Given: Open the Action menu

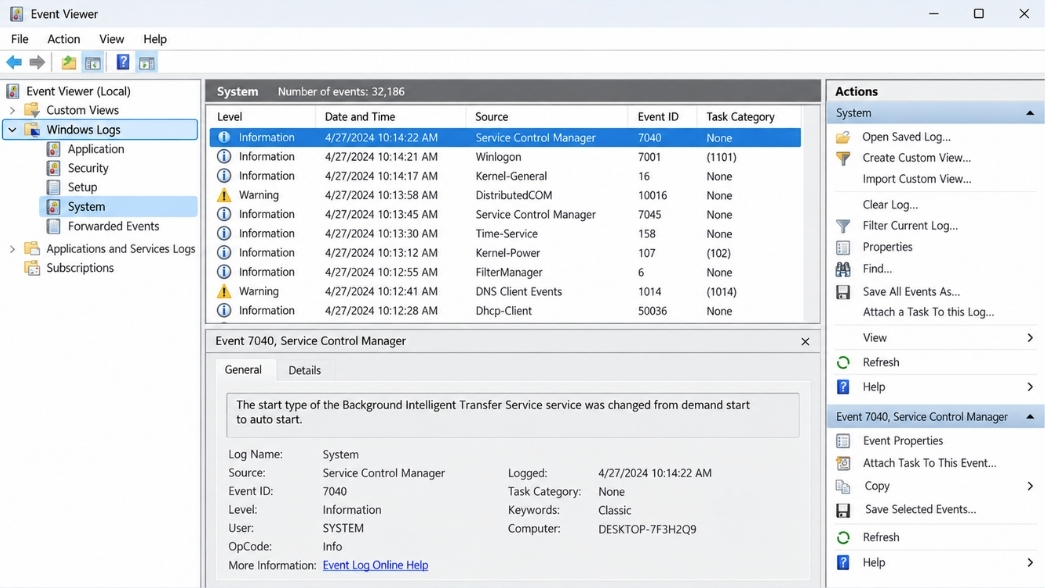Looking at the screenshot, I should pyautogui.click(x=63, y=39).
